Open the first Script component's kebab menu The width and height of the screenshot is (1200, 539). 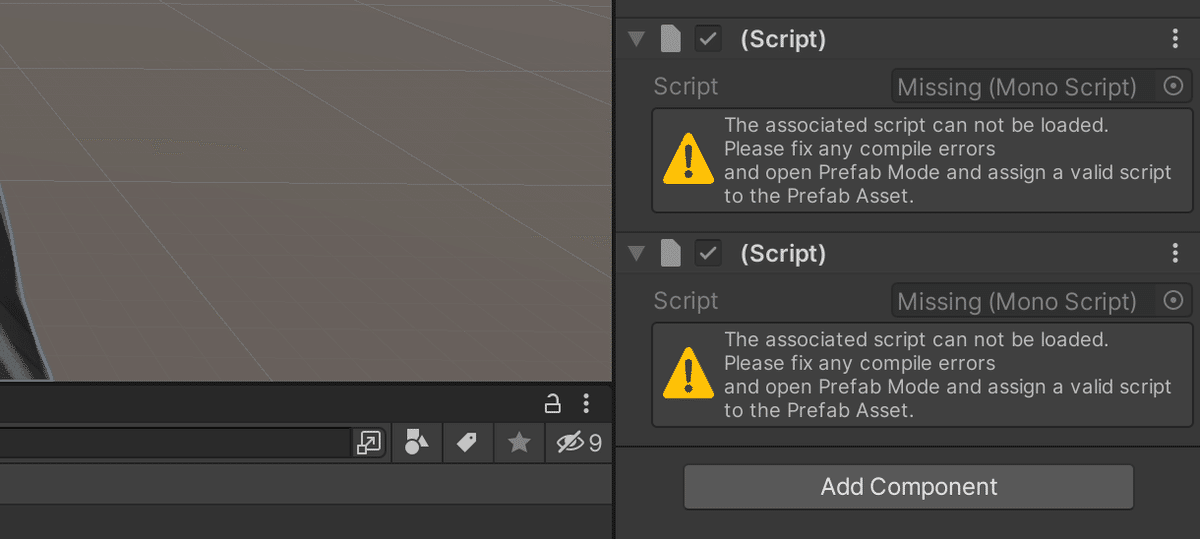(x=1175, y=39)
